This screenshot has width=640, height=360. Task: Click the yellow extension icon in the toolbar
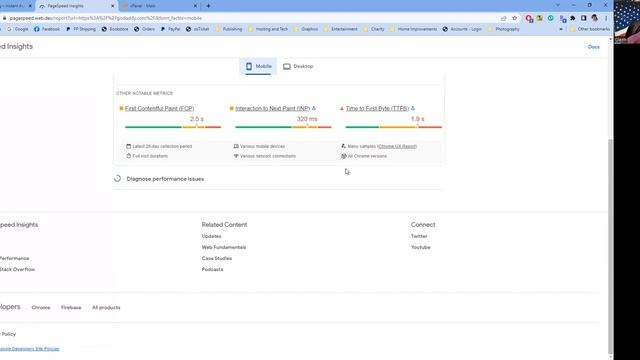[x=540, y=18]
